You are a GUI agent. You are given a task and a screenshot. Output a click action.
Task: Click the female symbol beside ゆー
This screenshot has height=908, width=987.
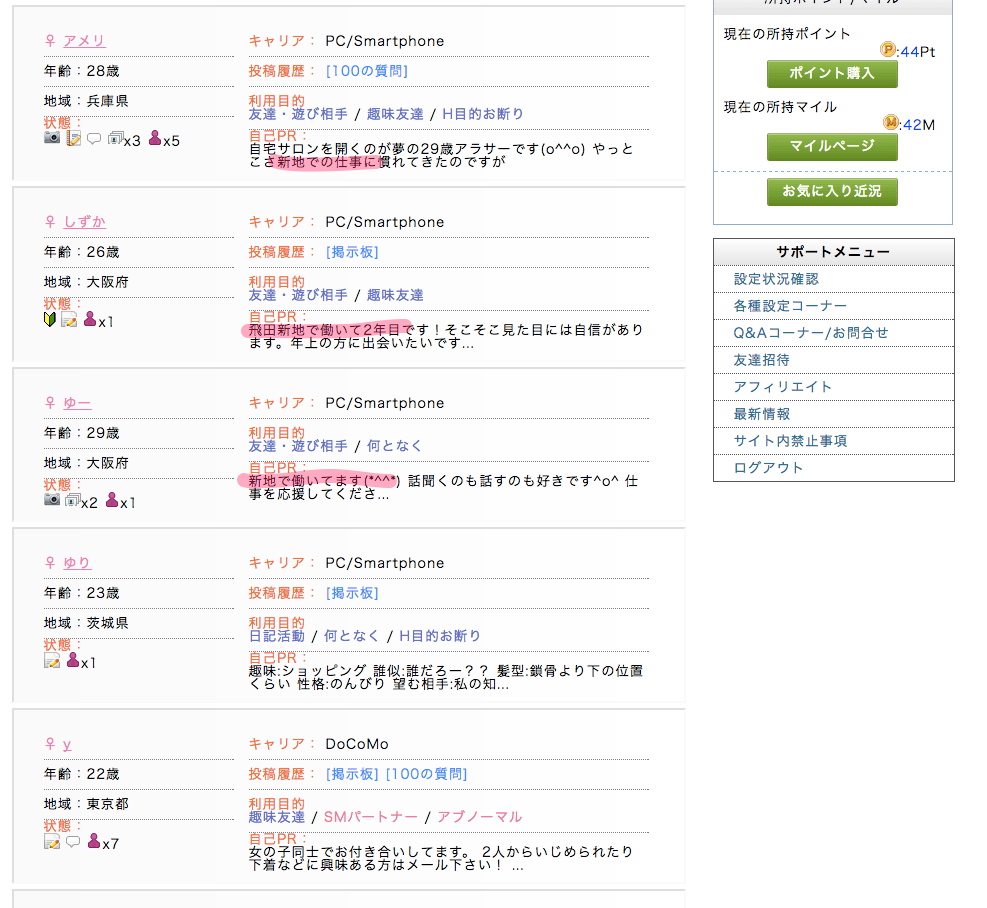[x=50, y=403]
